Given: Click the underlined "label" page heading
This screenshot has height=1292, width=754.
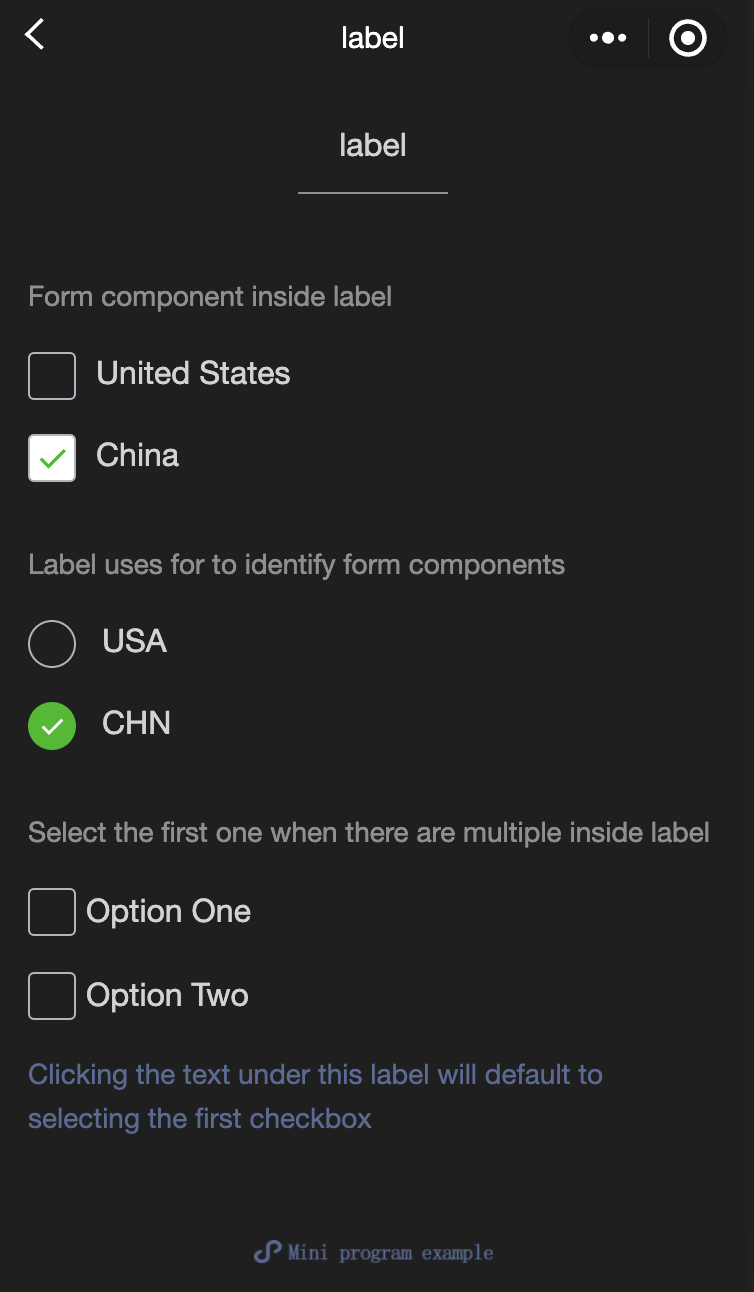Looking at the screenshot, I should tap(373, 146).
